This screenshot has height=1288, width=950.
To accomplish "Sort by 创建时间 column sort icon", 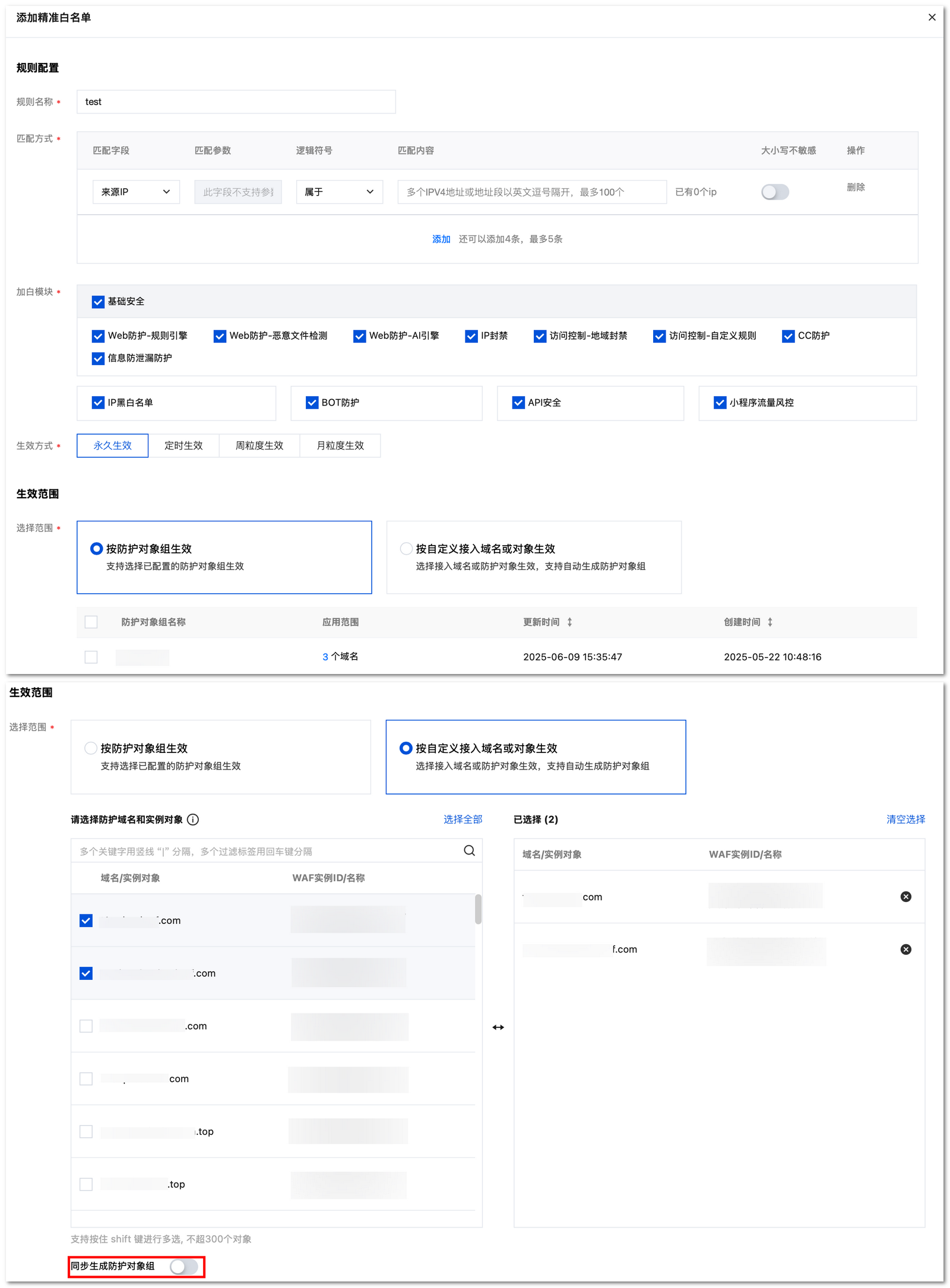I will pos(770,622).
